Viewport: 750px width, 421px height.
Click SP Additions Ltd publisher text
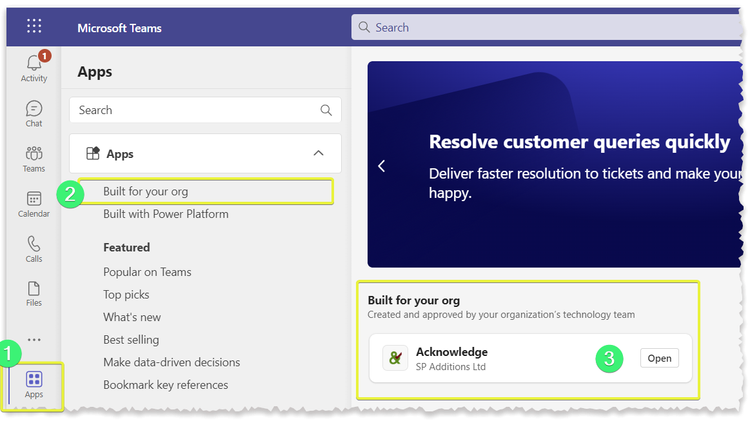[x=451, y=367]
